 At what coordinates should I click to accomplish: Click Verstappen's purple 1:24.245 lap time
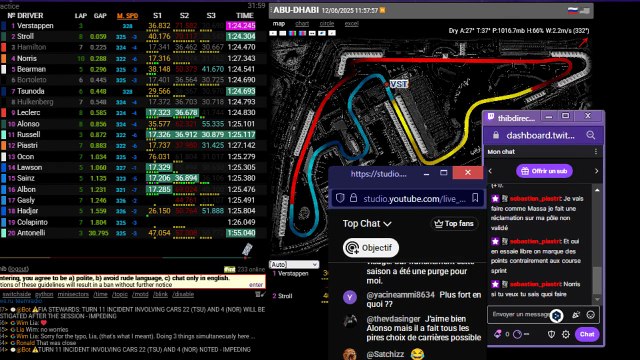click(x=241, y=26)
